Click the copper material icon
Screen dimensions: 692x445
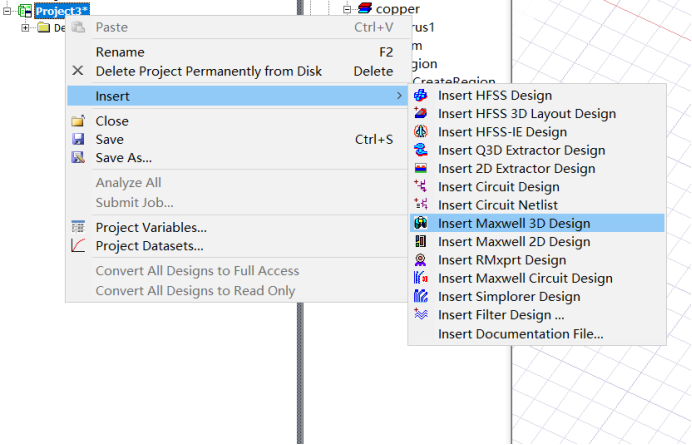point(365,8)
